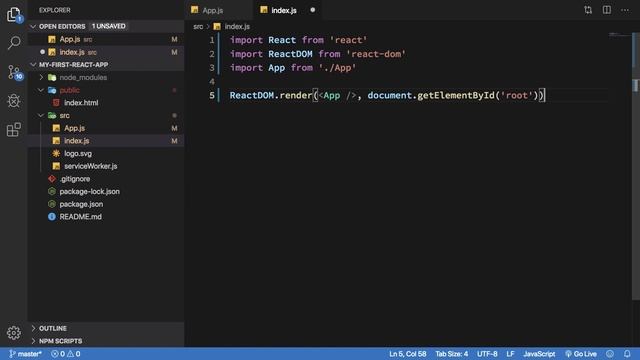Click line number 4 in gutter
640x360 pixels.
click(x=212, y=81)
